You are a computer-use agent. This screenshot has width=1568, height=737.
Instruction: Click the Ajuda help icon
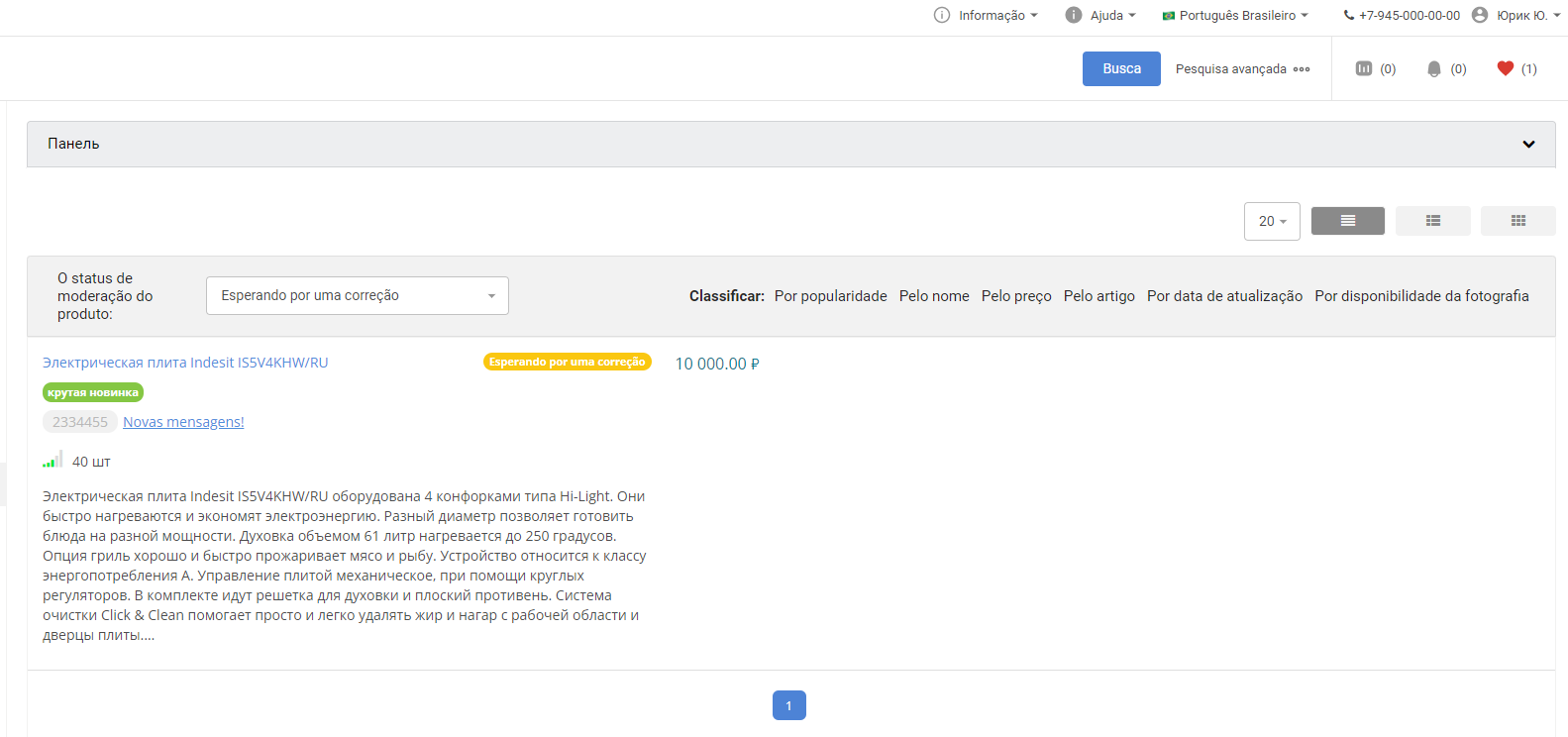[x=1074, y=15]
